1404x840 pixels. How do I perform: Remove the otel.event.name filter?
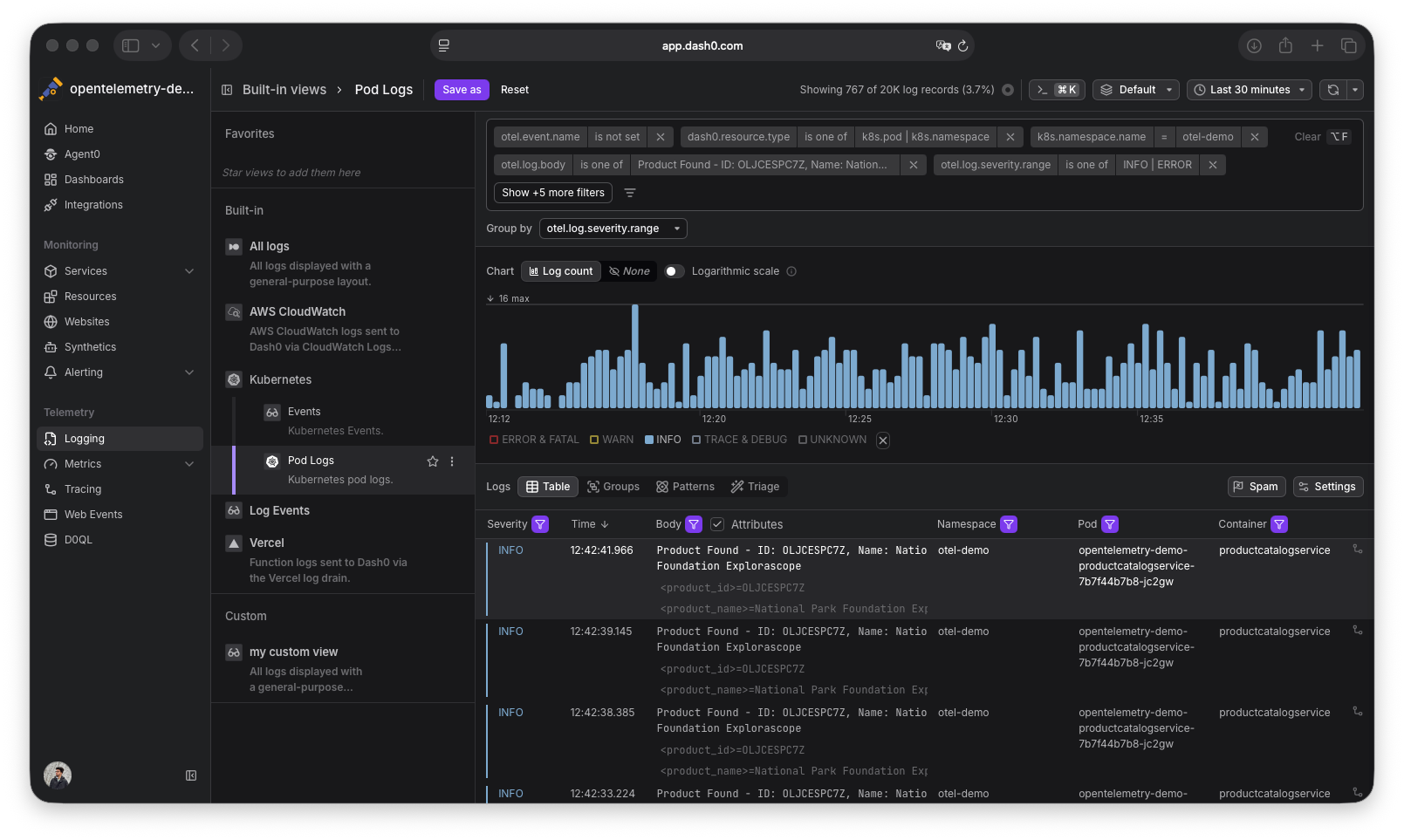click(661, 137)
